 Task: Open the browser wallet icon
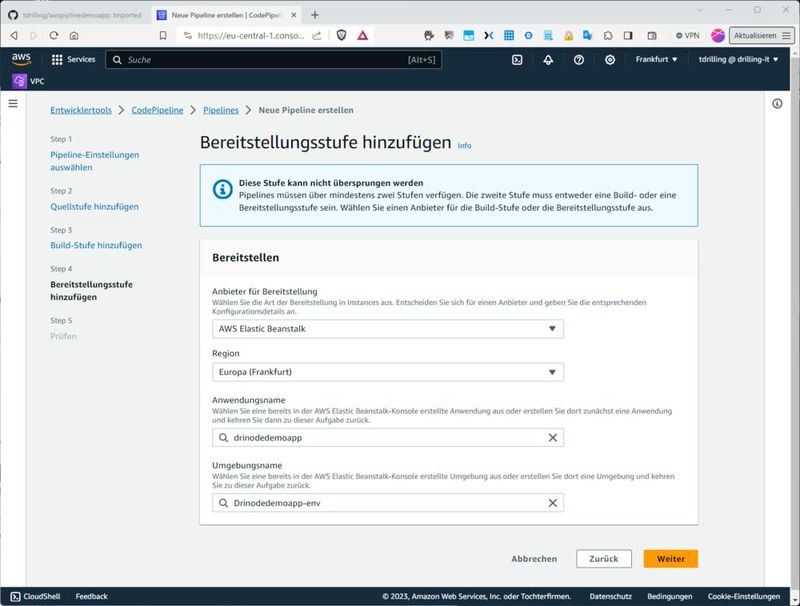[652, 35]
